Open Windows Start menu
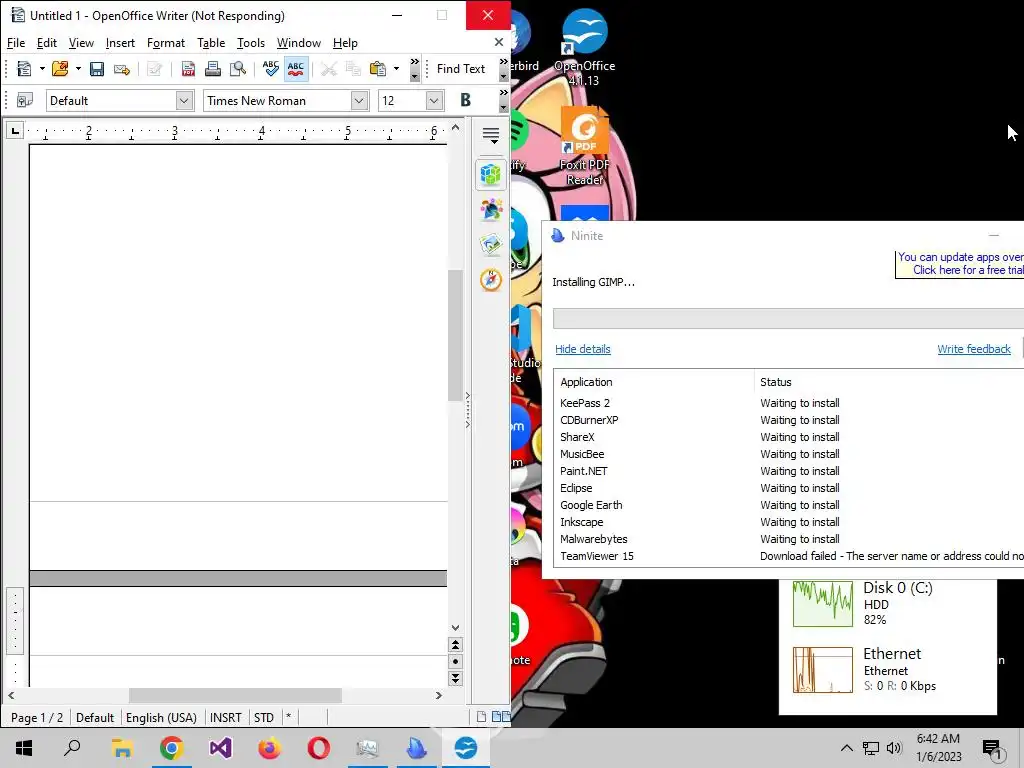 tap(24, 748)
